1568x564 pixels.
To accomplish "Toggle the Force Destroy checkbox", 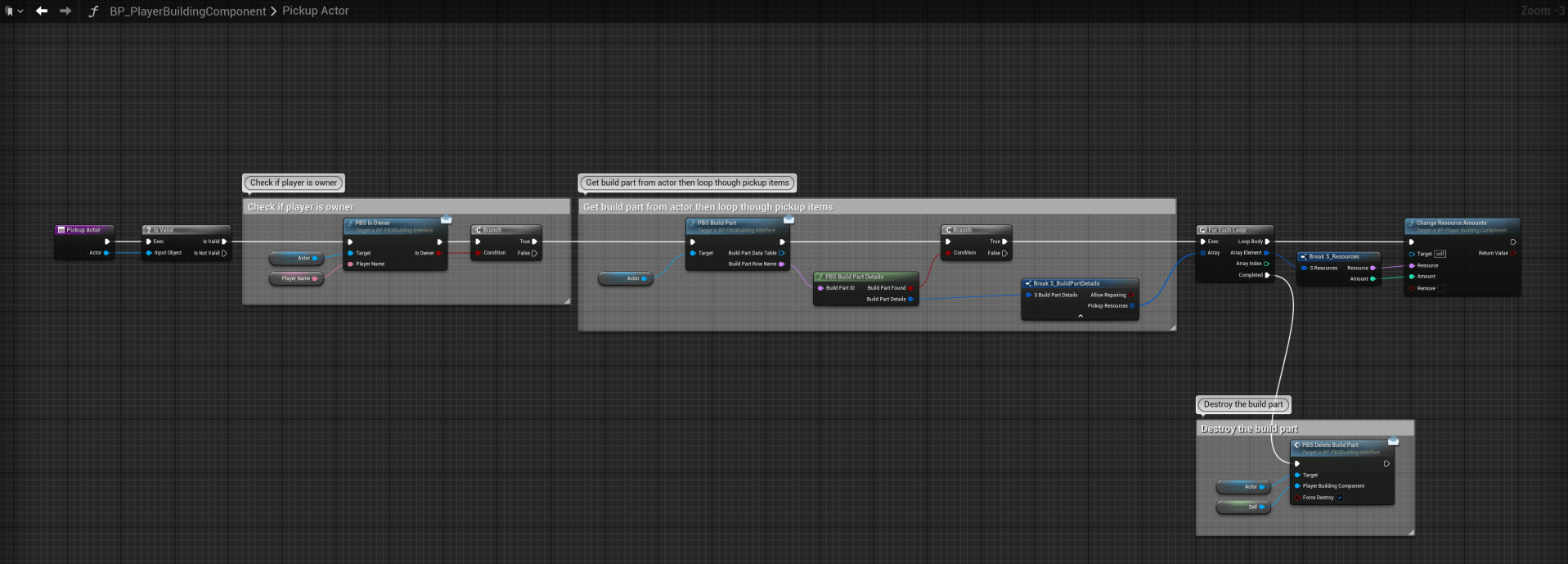I will click(1339, 498).
